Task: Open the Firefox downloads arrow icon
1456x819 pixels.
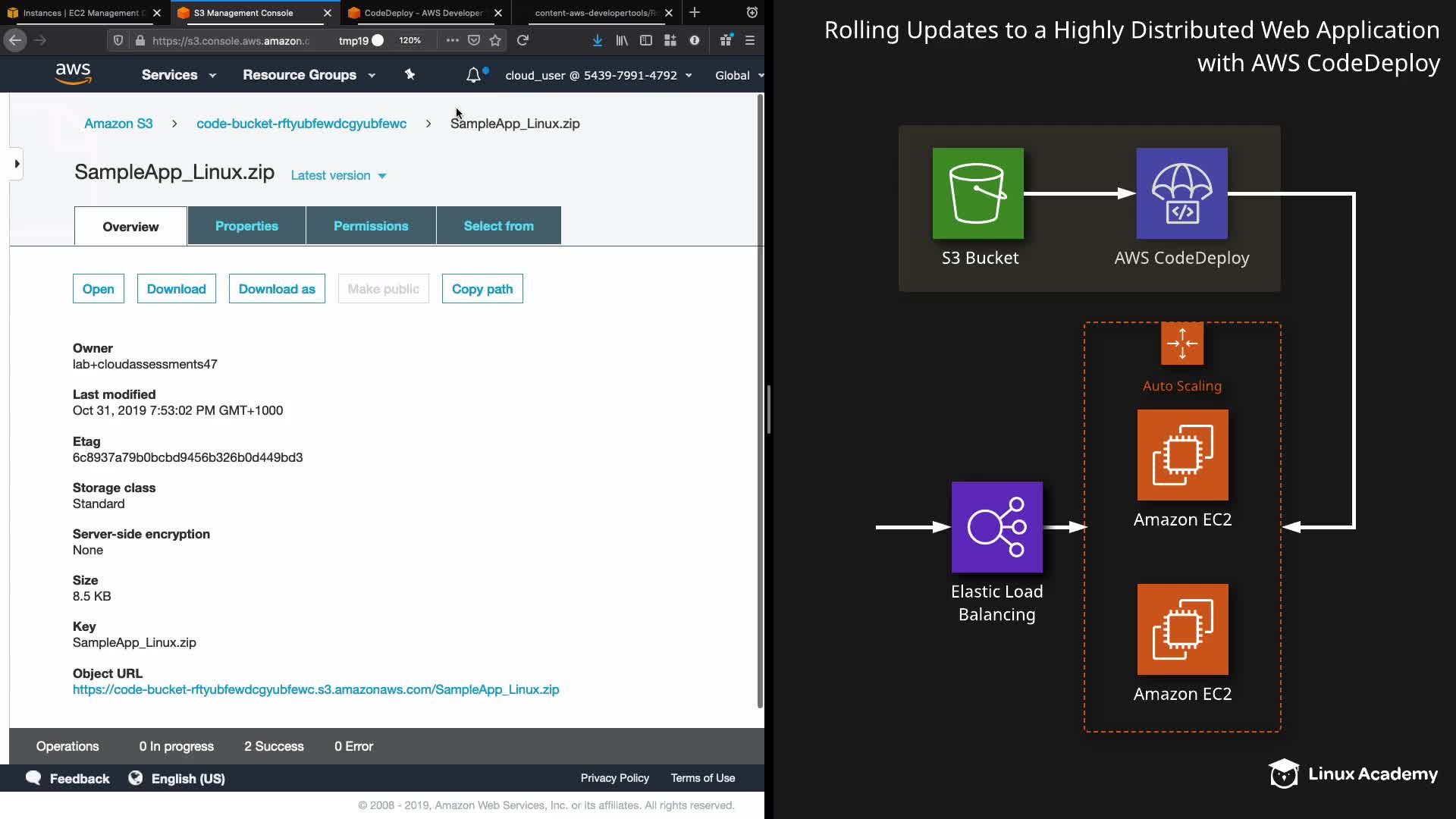Action: 598,40
